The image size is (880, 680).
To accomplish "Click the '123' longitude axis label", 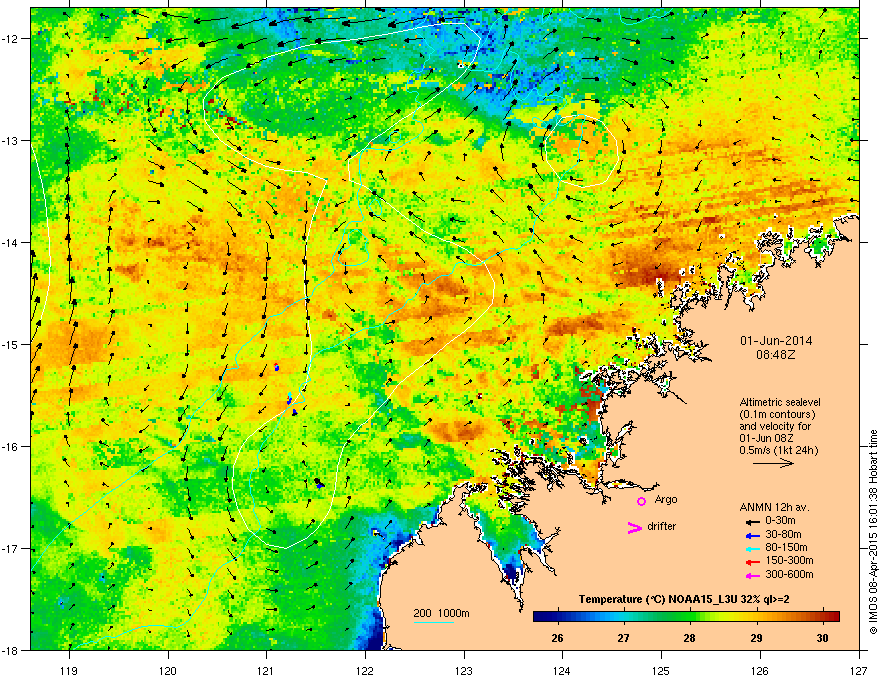I will [464, 670].
